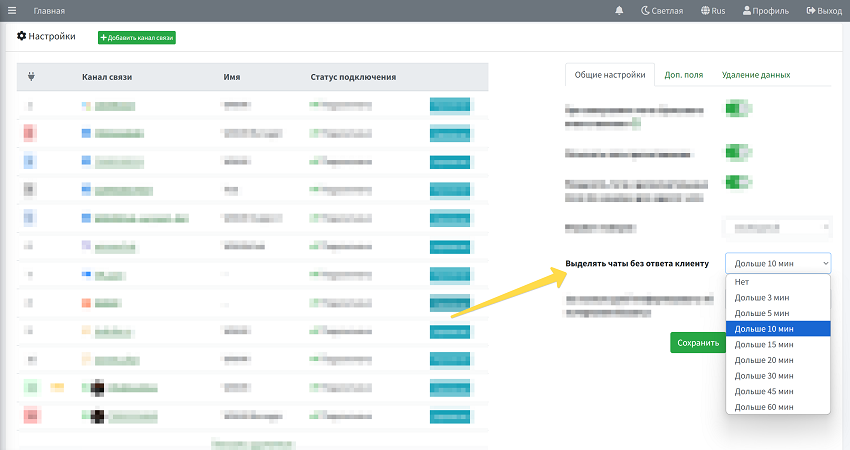Choose Нет in the dropdown list
850x450 pixels.
742,282
